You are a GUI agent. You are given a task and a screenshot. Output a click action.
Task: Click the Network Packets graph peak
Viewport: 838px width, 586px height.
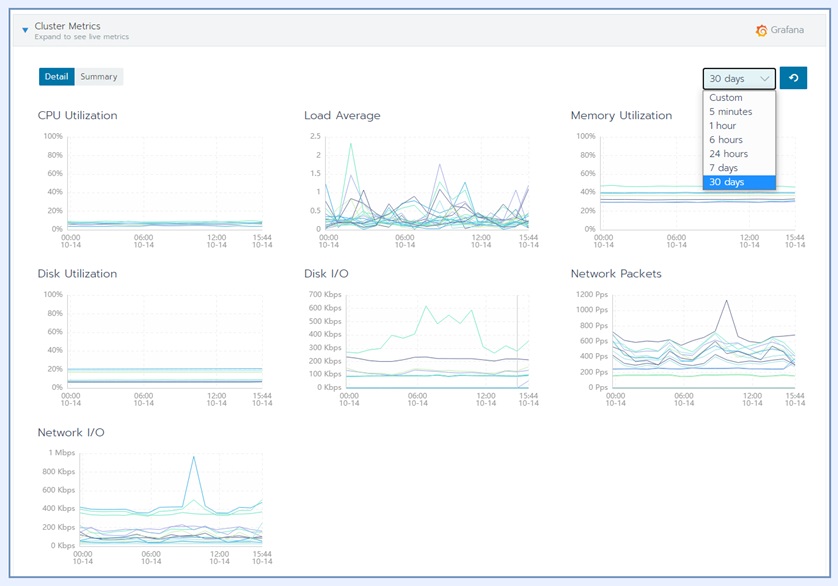click(726, 301)
